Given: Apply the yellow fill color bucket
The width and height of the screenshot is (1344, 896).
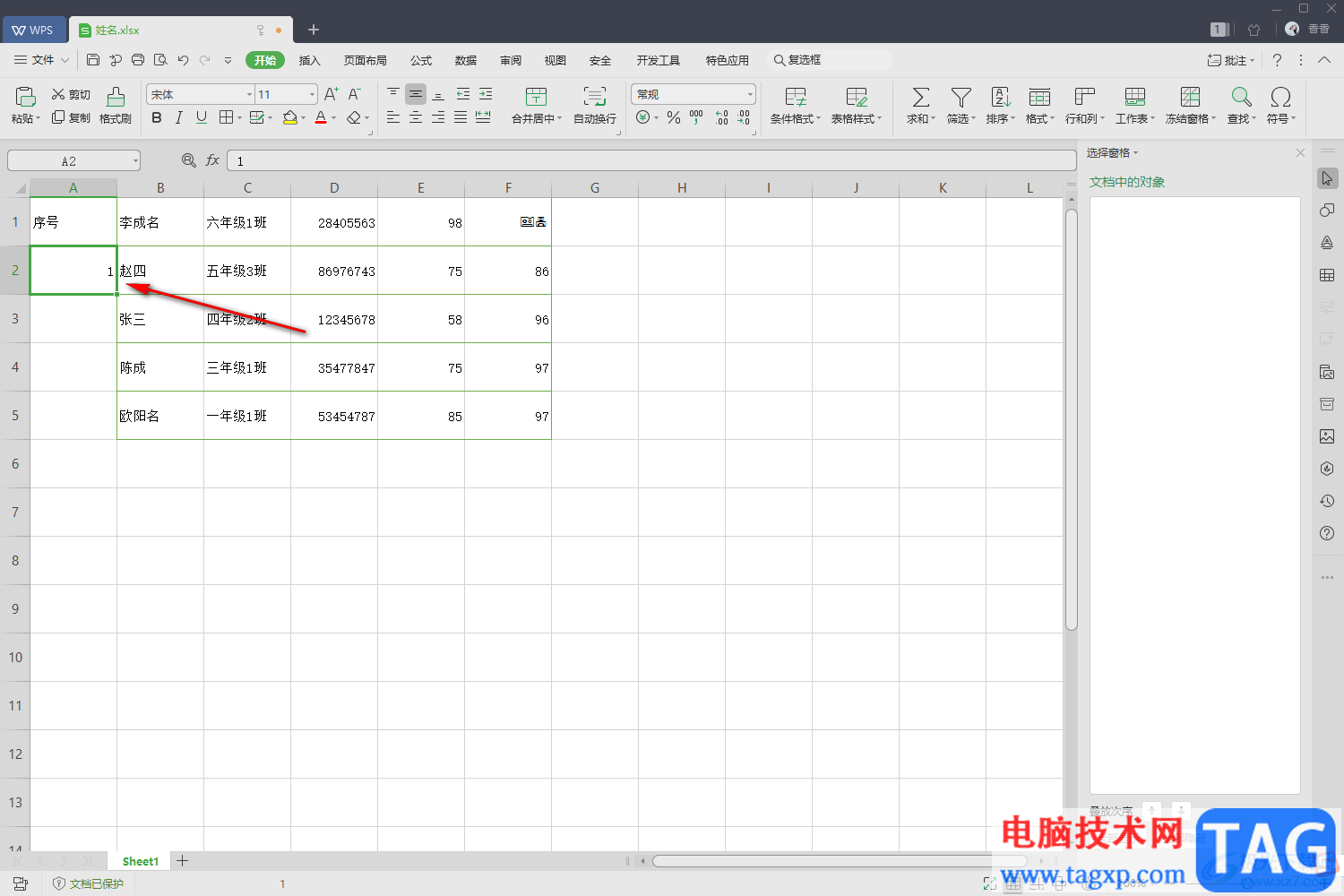Looking at the screenshot, I should click(x=289, y=117).
